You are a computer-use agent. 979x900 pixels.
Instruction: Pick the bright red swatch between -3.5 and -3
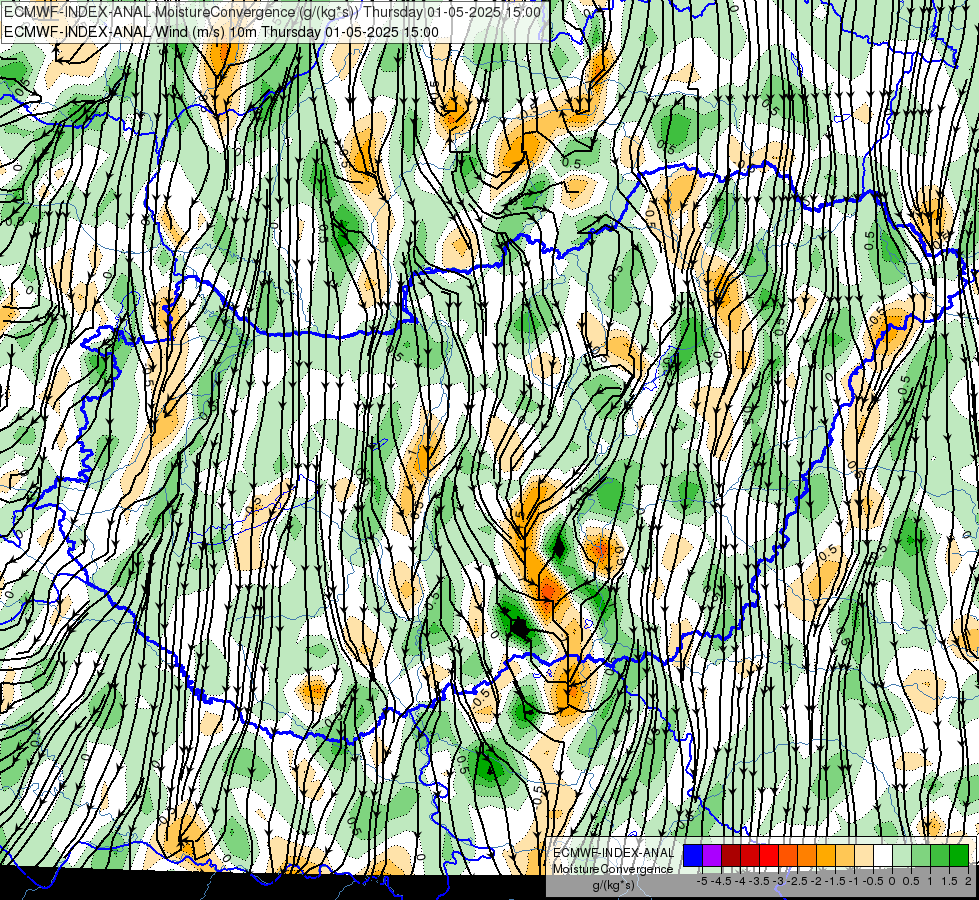(769, 855)
